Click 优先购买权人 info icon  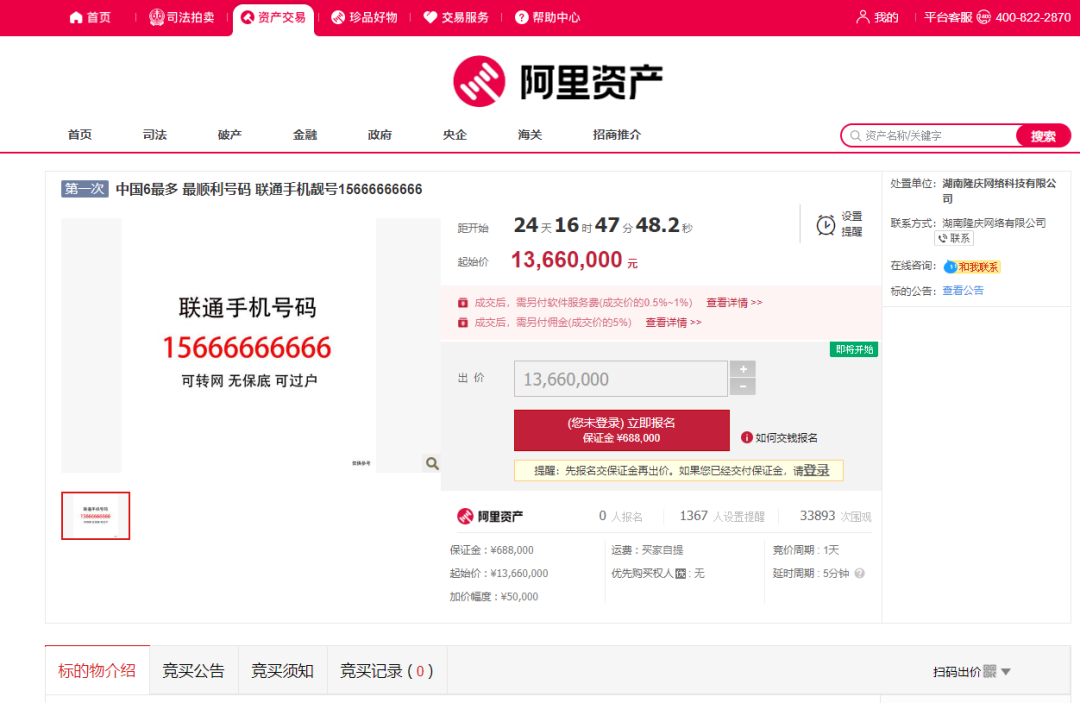(681, 574)
